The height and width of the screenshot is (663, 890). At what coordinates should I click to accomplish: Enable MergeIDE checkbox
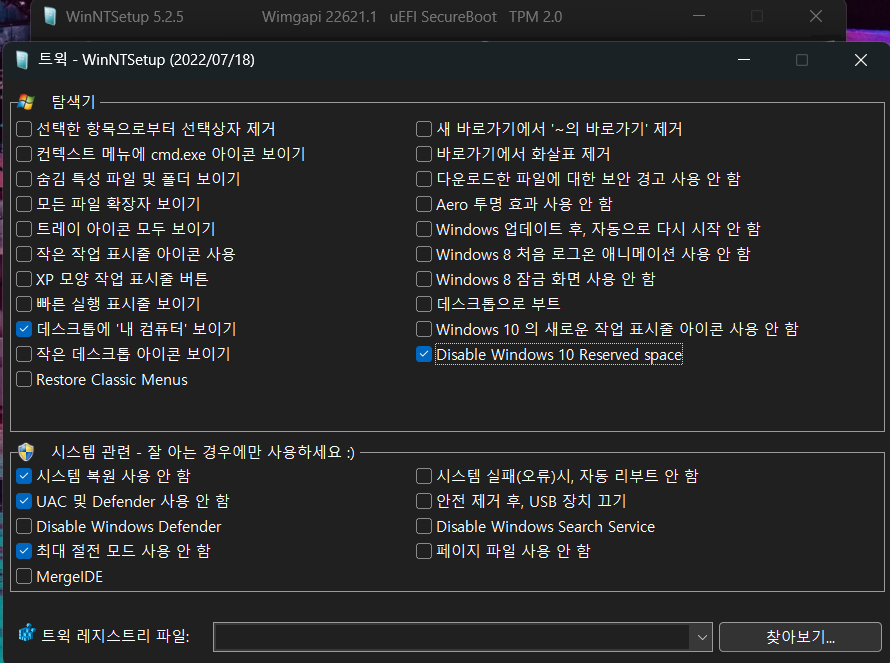click(x=24, y=576)
